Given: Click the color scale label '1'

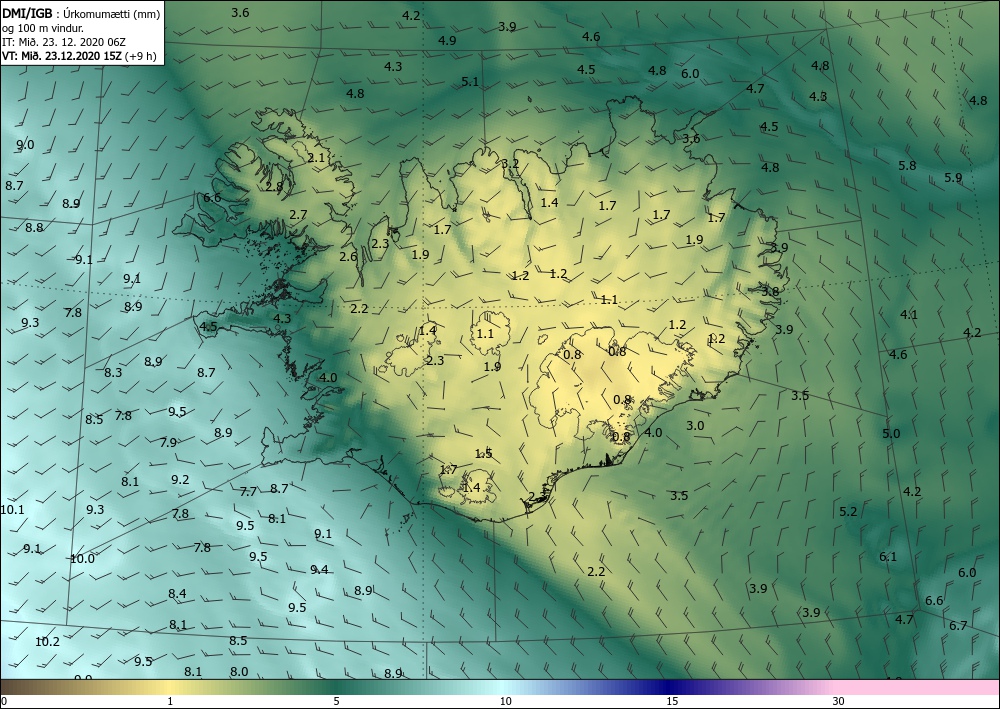Looking at the screenshot, I should pos(170,701).
